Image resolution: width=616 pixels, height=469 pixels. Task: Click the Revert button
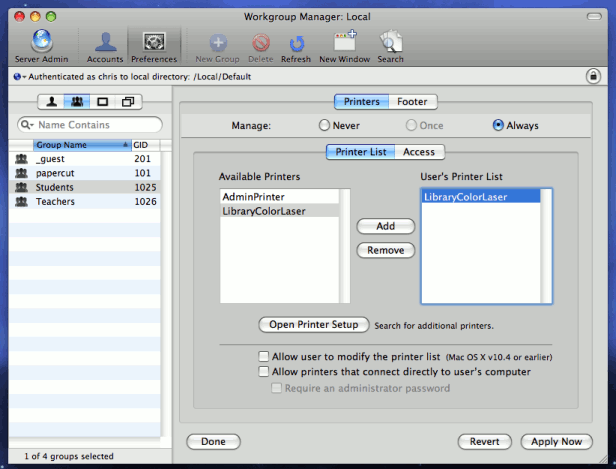pos(484,442)
